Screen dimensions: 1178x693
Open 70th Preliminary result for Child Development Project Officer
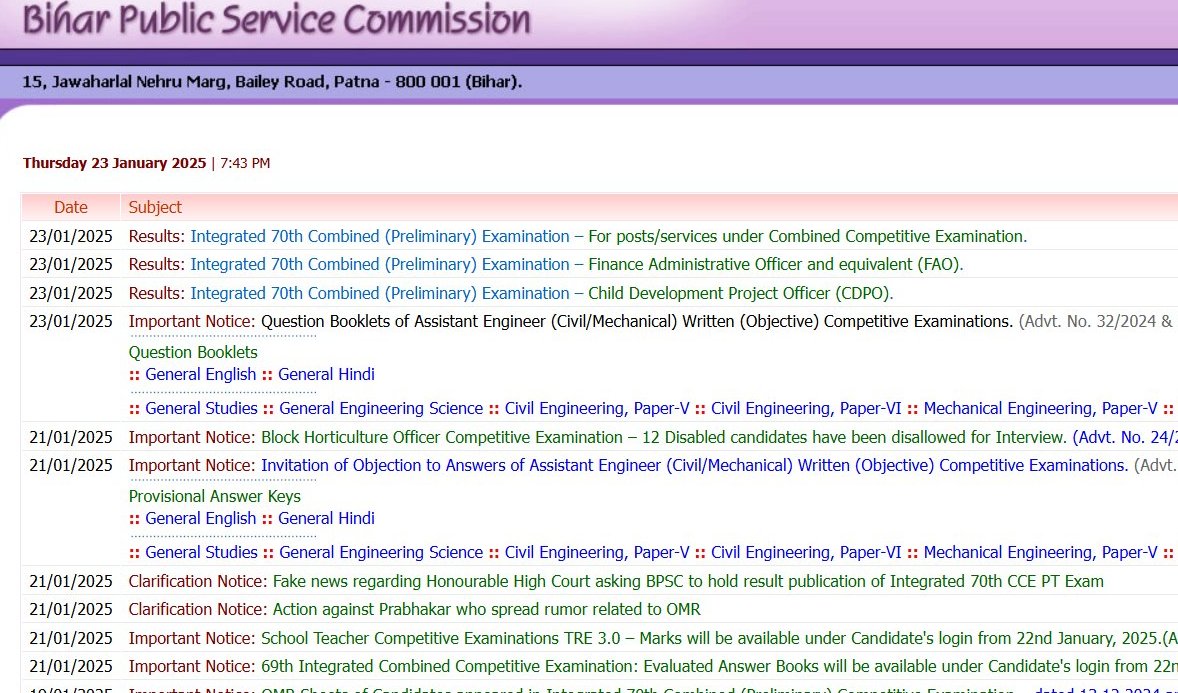tap(542, 293)
